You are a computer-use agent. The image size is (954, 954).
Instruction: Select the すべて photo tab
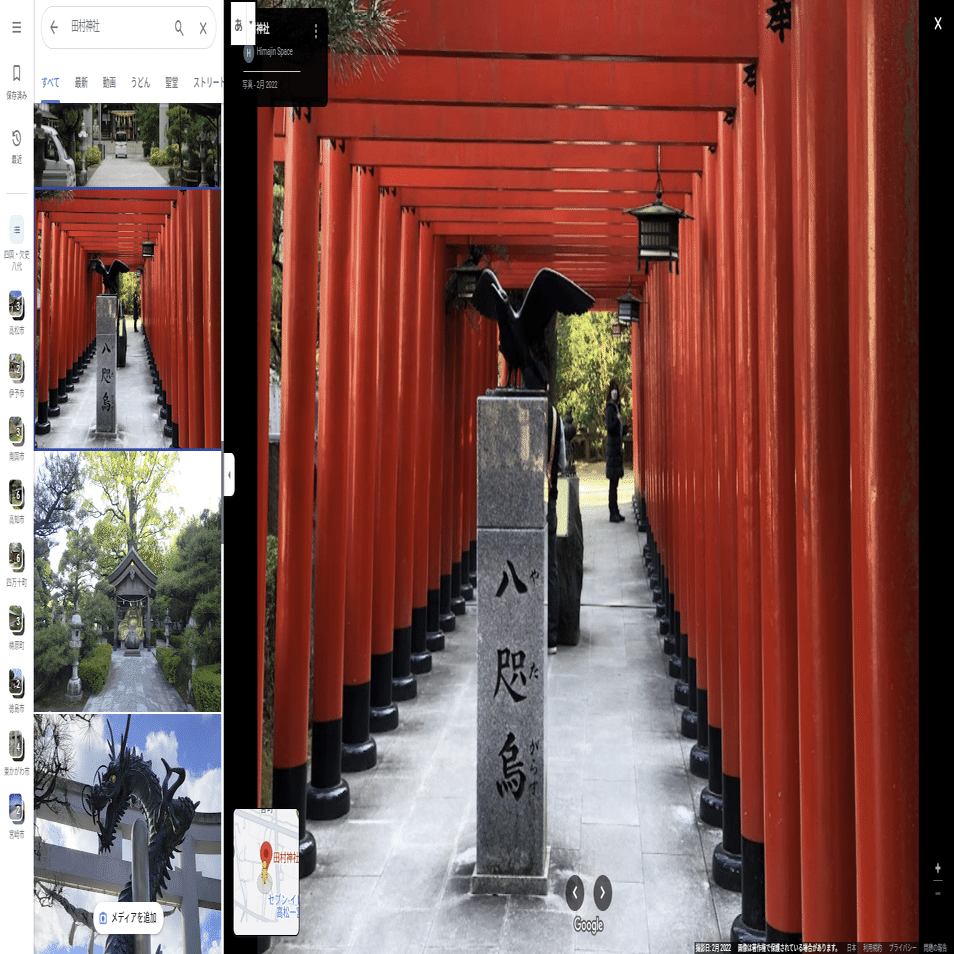(50, 83)
